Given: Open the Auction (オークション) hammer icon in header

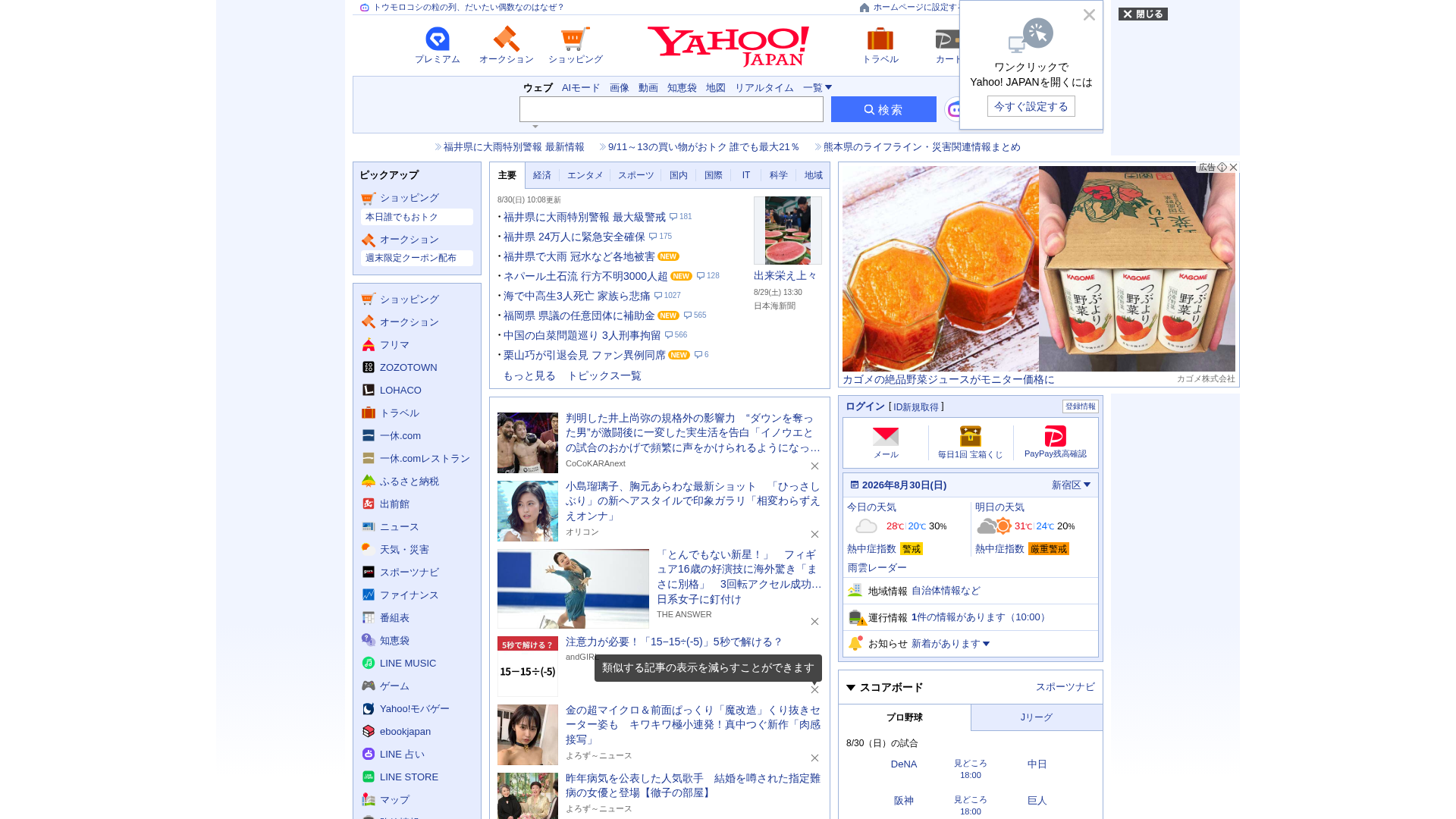Looking at the screenshot, I should click(x=506, y=45).
